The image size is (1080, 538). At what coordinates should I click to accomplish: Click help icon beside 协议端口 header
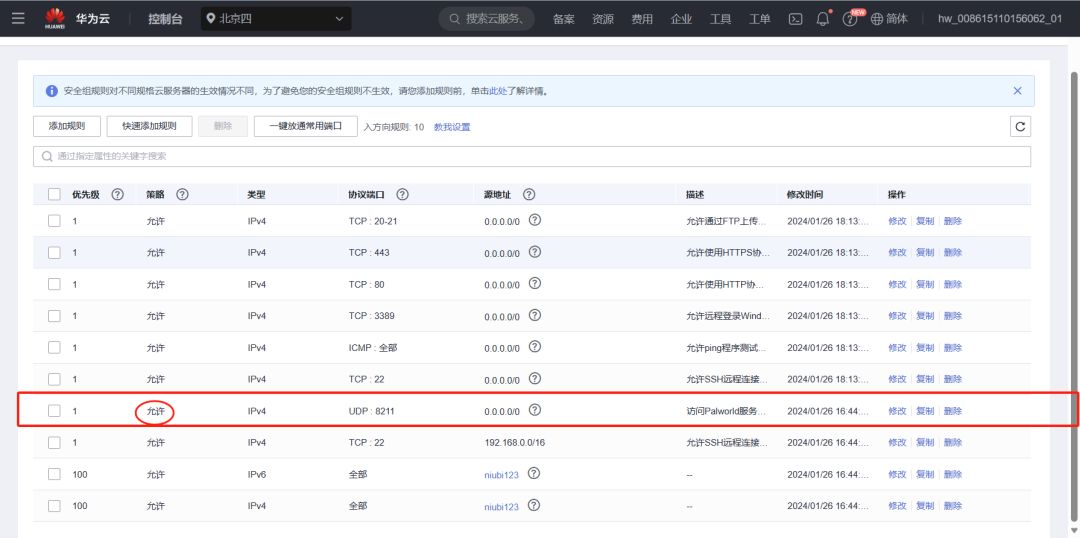pyautogui.click(x=402, y=194)
